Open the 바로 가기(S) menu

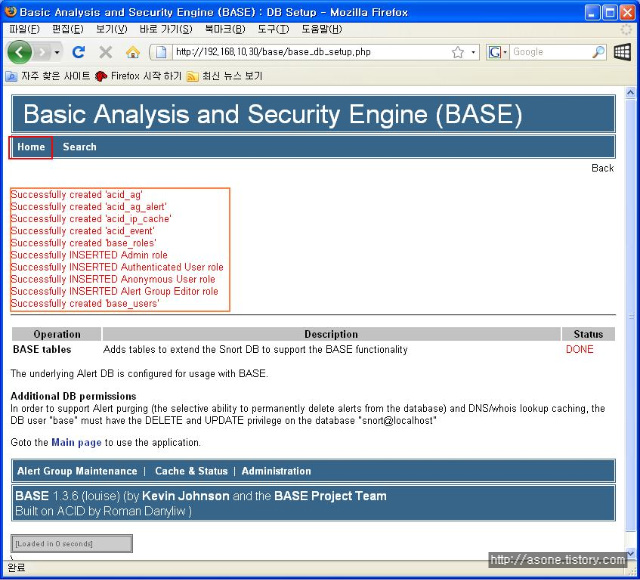pos(166,29)
